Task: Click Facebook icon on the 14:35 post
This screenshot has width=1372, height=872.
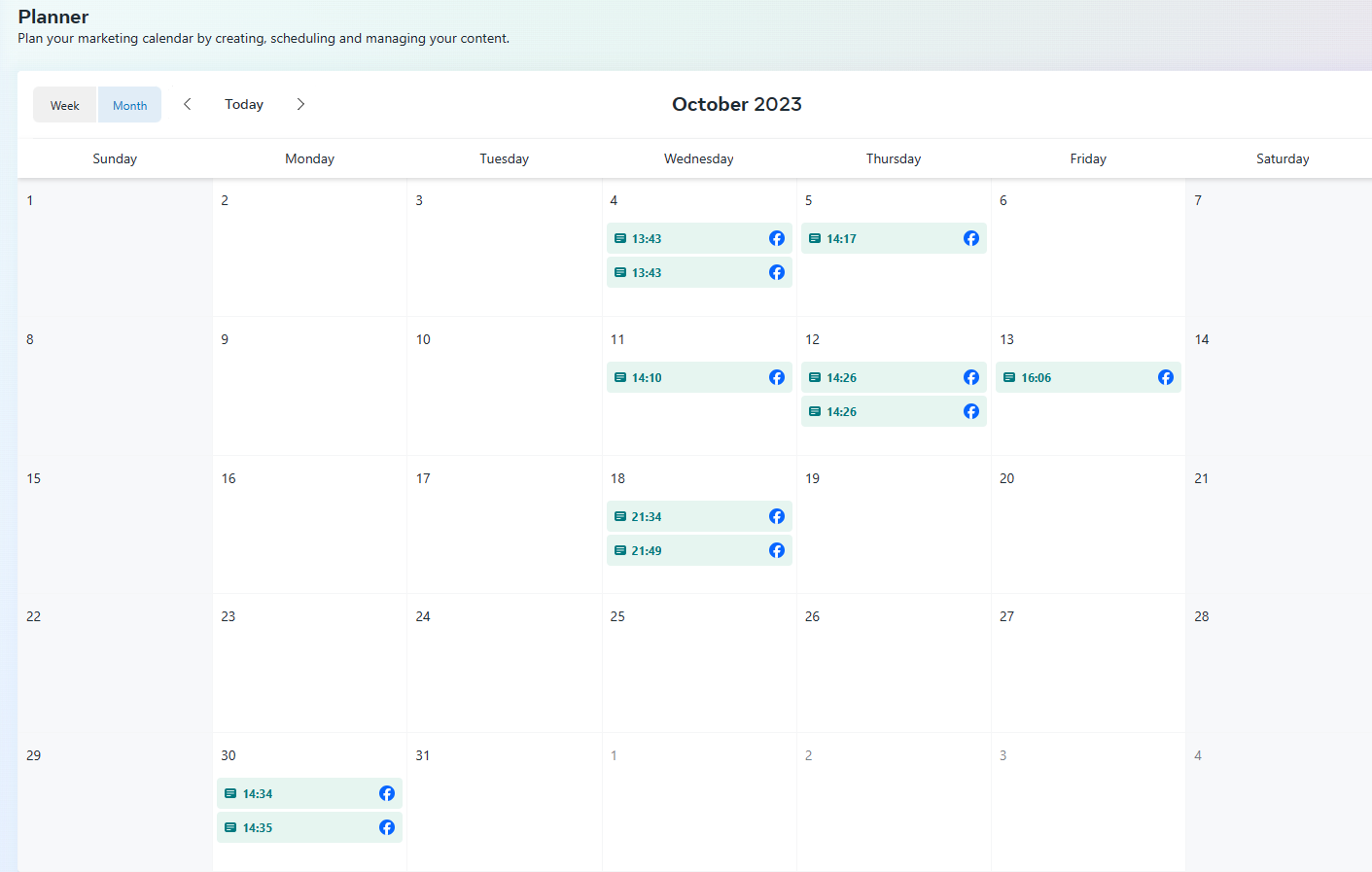Action: tap(386, 827)
